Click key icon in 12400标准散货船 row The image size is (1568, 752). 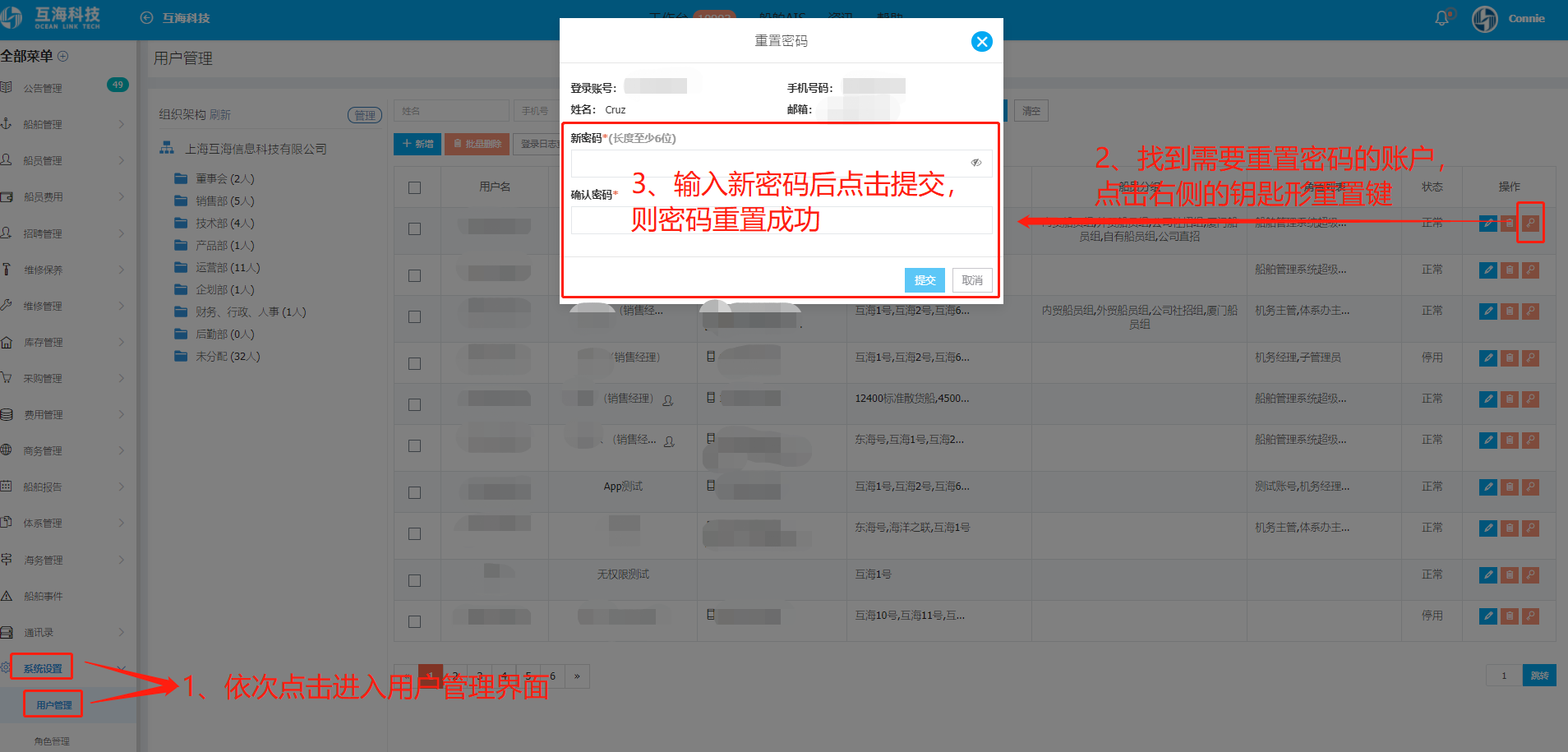pos(1530,399)
